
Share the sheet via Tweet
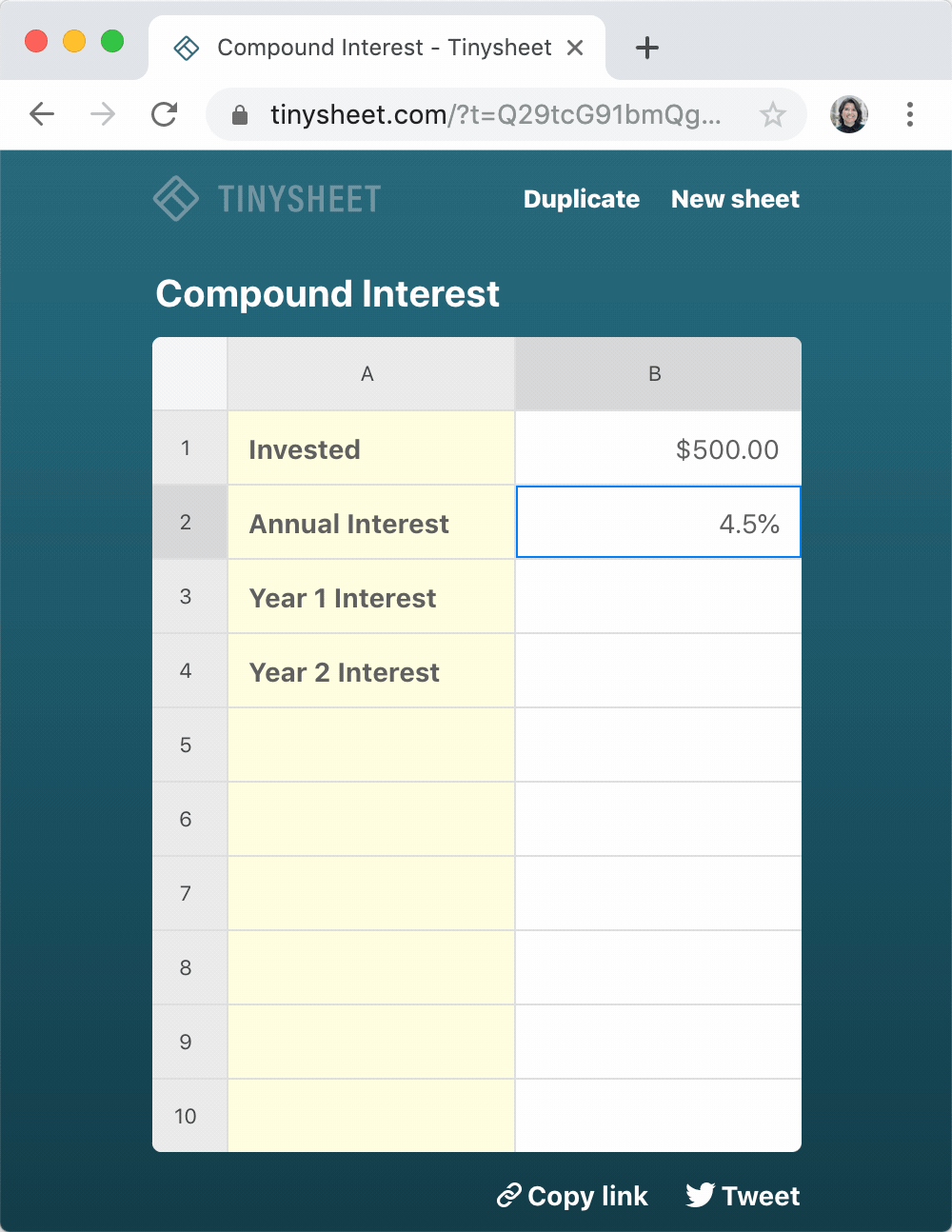coord(744,1196)
